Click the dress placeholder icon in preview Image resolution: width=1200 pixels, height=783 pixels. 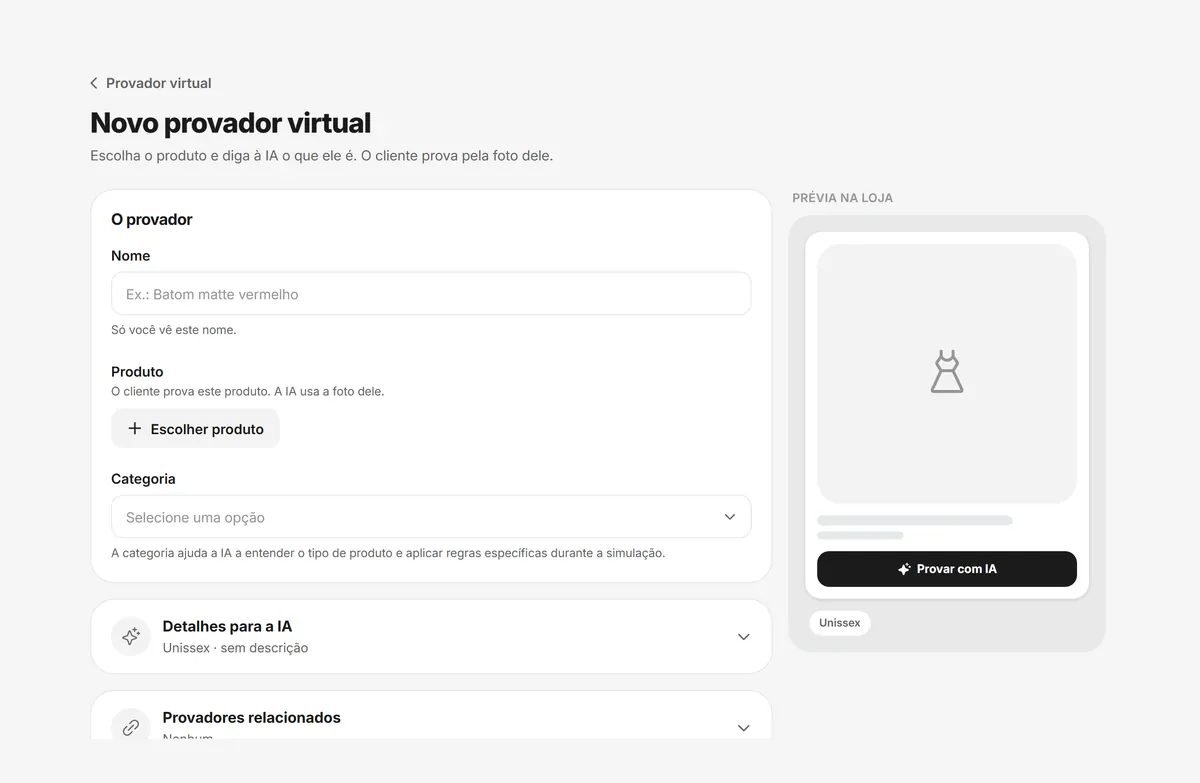947,372
